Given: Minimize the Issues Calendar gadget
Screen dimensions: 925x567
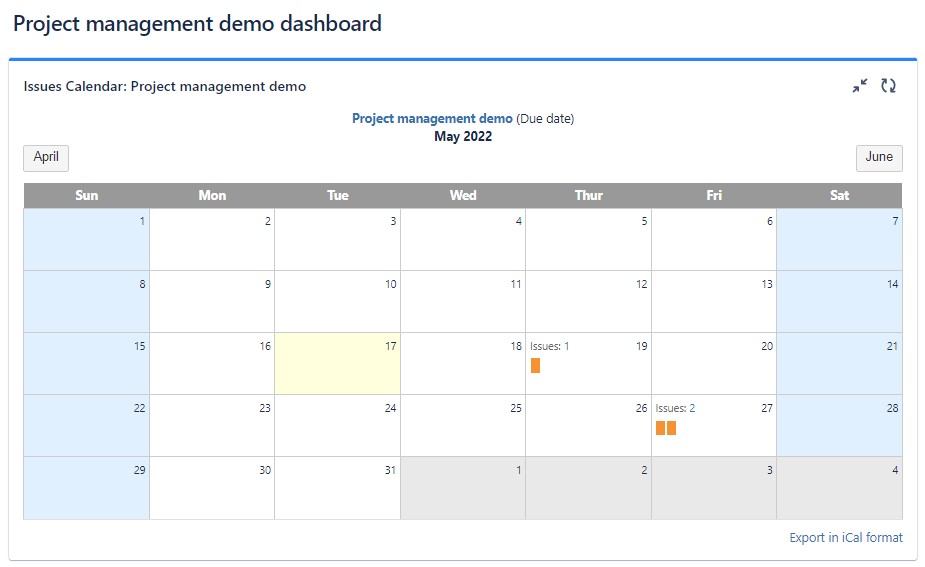Looking at the screenshot, I should [x=860, y=86].
